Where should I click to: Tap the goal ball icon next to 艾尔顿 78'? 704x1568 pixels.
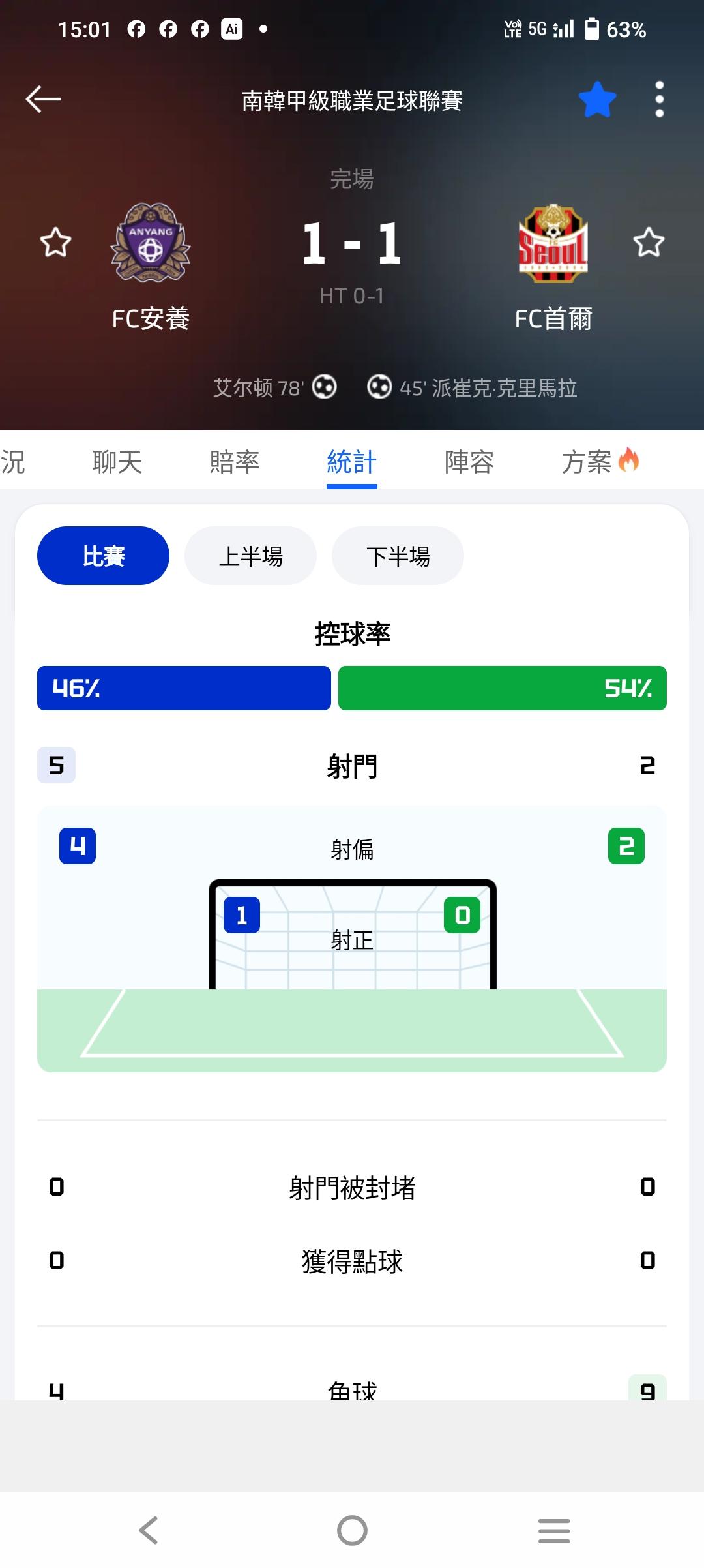pyautogui.click(x=324, y=387)
